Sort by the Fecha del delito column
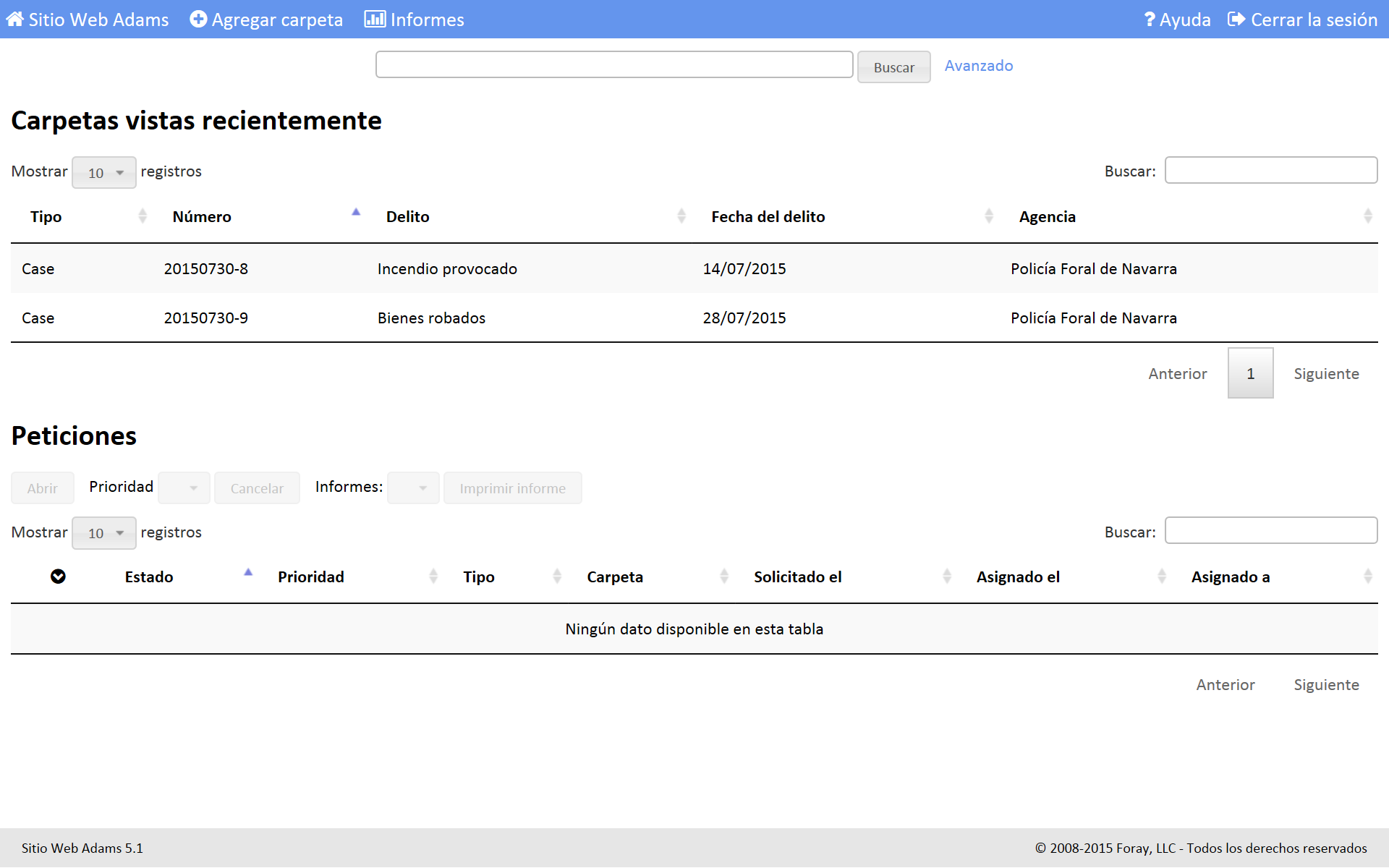The image size is (1389, 868). point(768,217)
